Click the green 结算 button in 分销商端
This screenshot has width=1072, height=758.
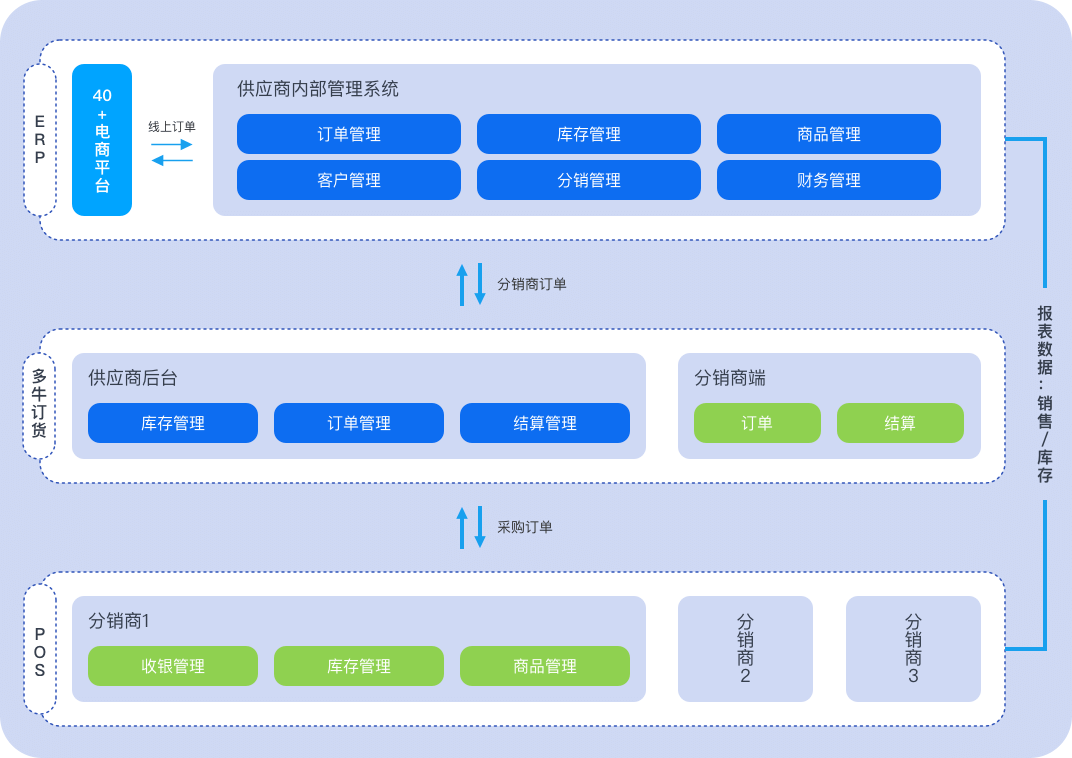coord(900,423)
